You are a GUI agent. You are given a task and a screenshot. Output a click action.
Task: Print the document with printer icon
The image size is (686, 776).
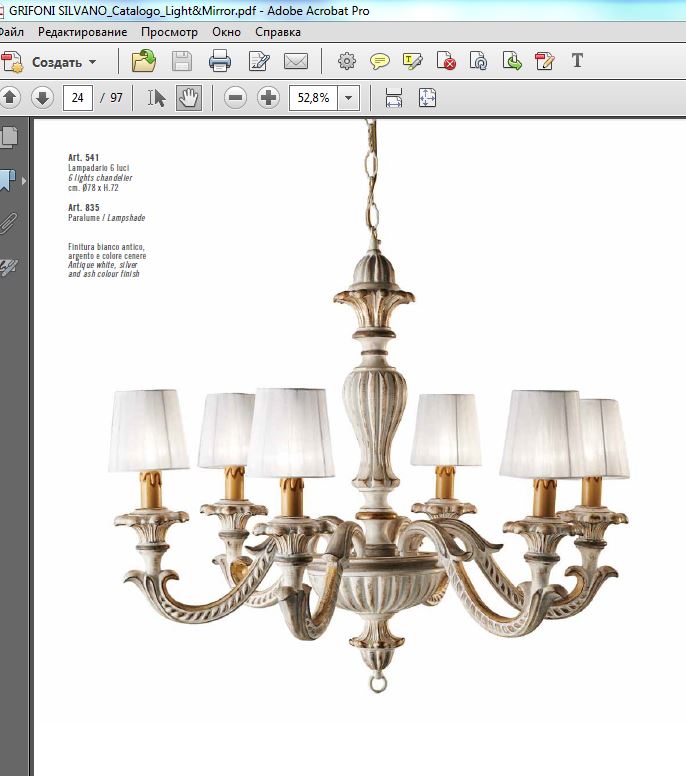click(220, 61)
